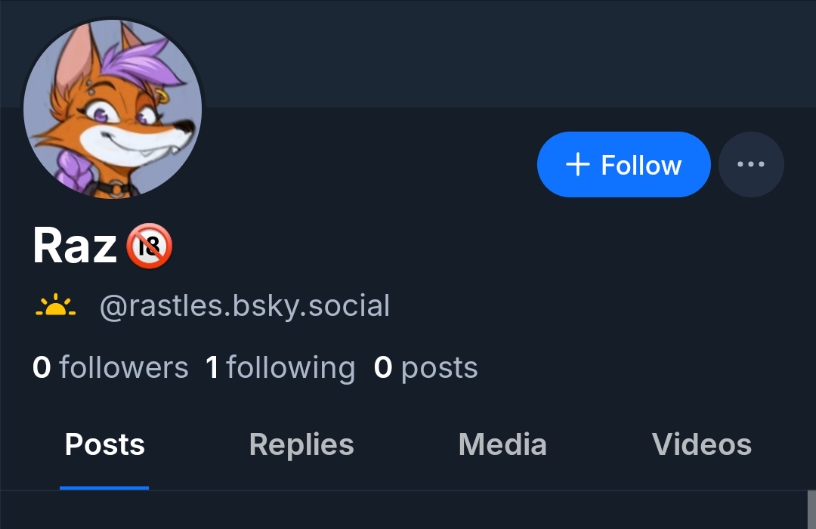The height and width of the screenshot is (529, 816).
Task: View the 0 followers list
Action: click(110, 368)
